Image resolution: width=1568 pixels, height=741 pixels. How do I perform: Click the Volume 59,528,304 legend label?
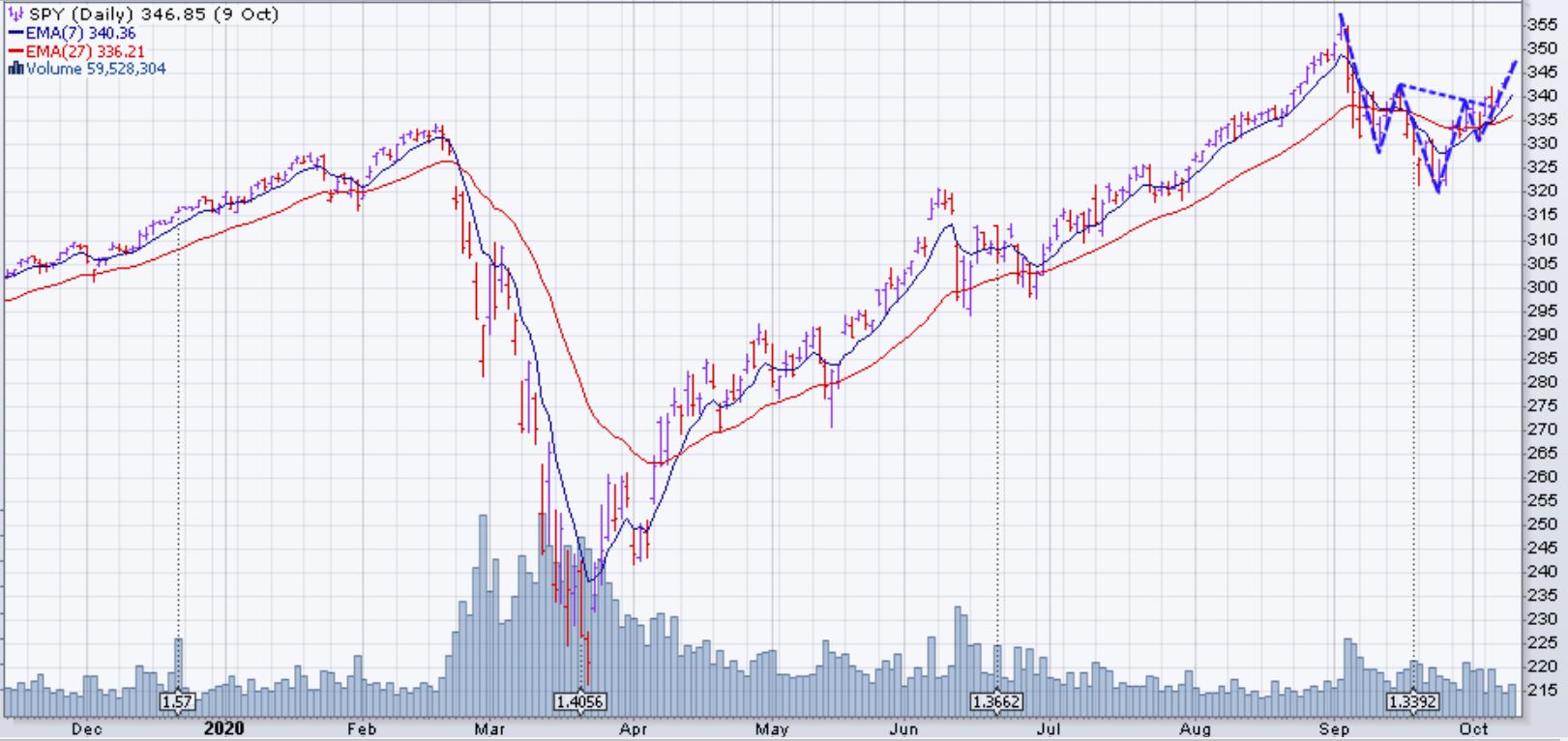(x=96, y=69)
